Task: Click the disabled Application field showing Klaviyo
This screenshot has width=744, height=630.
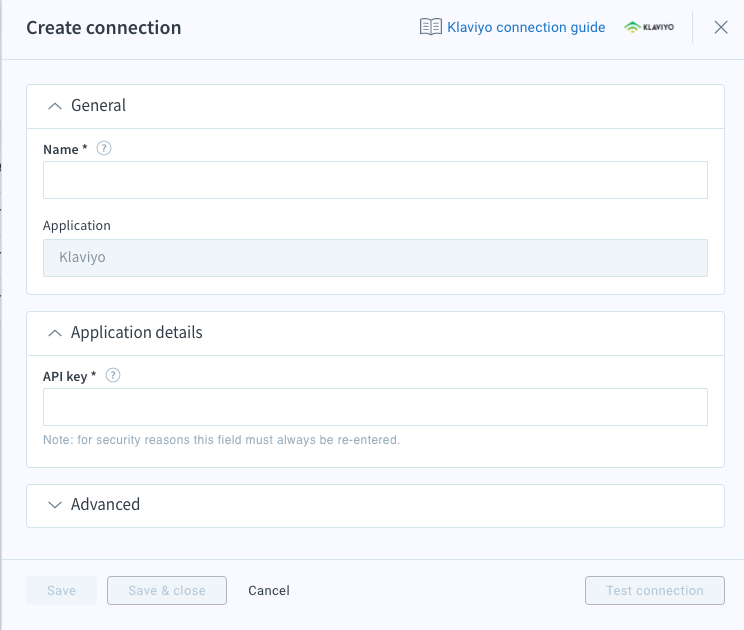Action: pyautogui.click(x=375, y=258)
